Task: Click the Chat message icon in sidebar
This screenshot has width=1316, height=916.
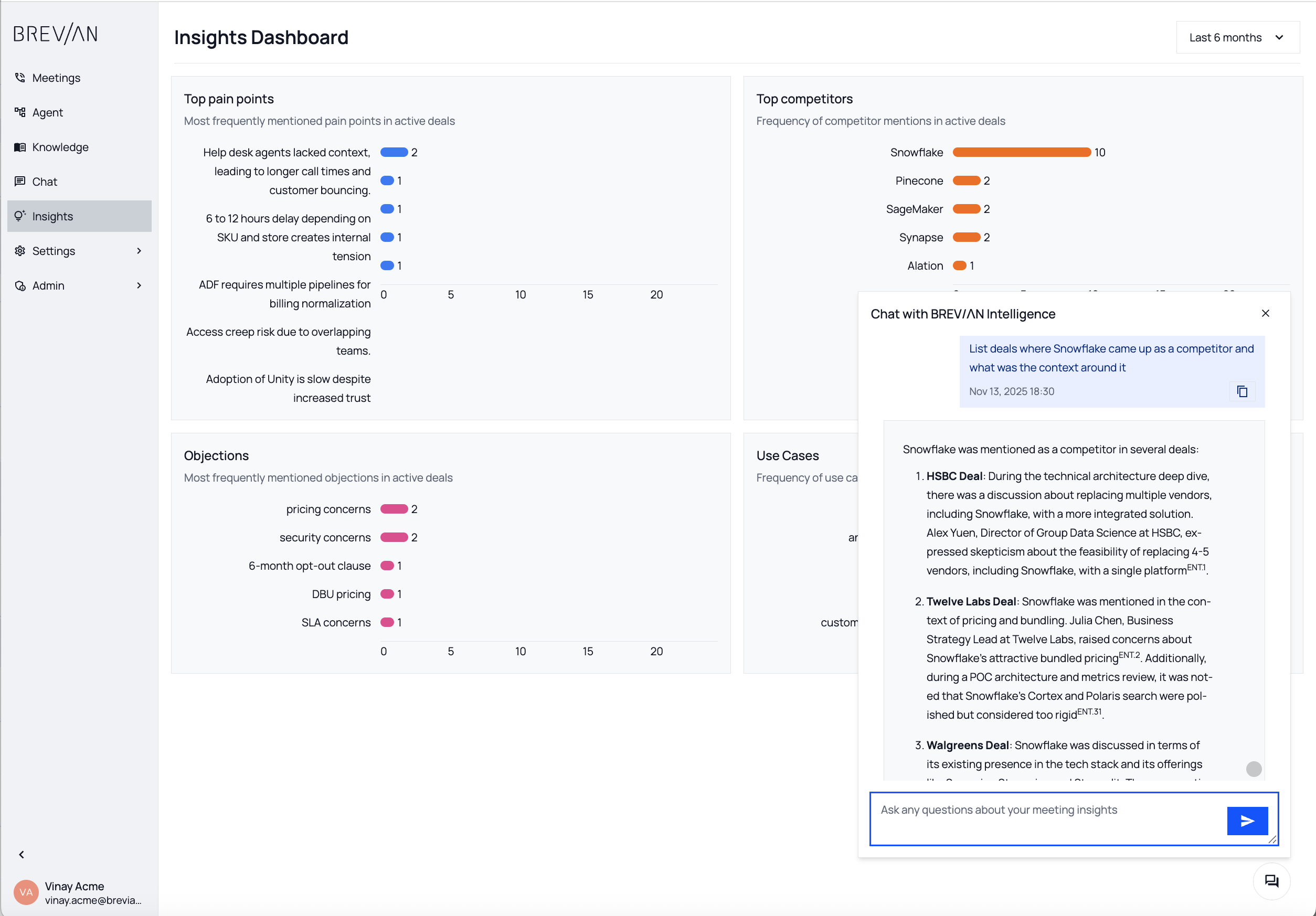Action: pyautogui.click(x=20, y=181)
